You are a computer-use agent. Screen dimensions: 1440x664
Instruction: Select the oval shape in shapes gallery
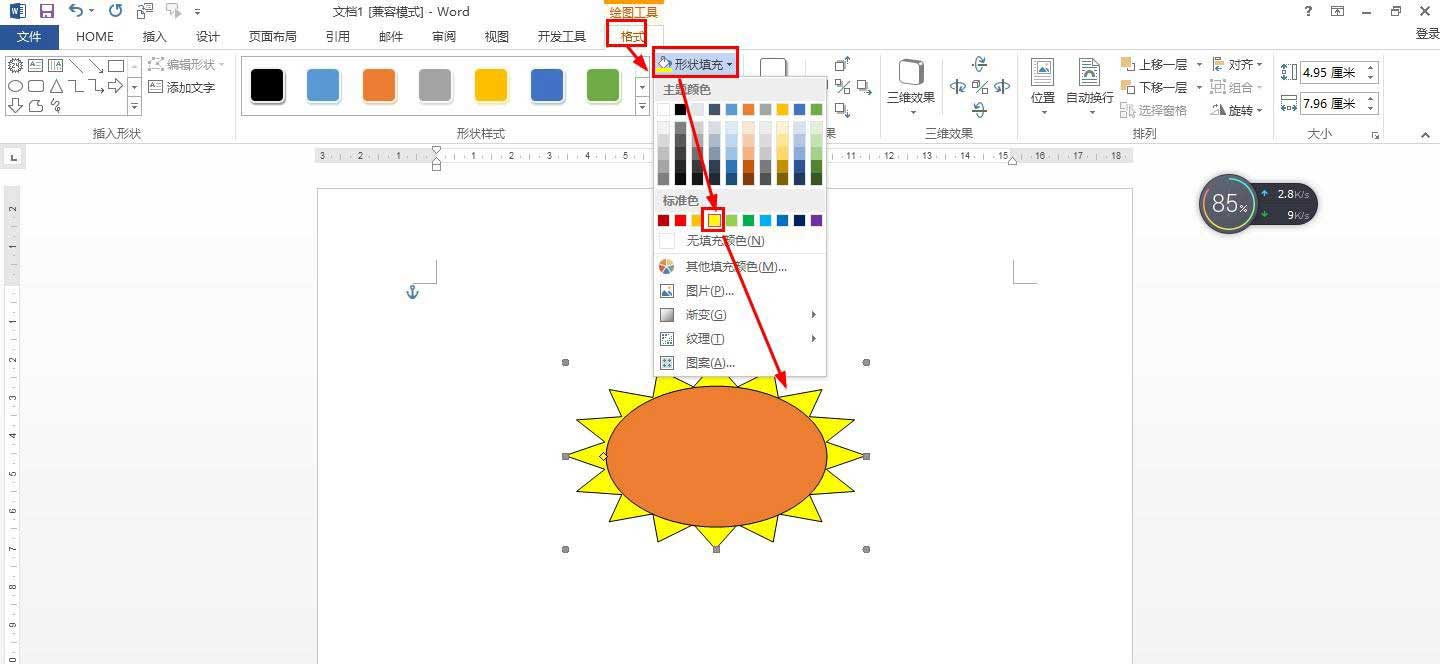click(15, 86)
